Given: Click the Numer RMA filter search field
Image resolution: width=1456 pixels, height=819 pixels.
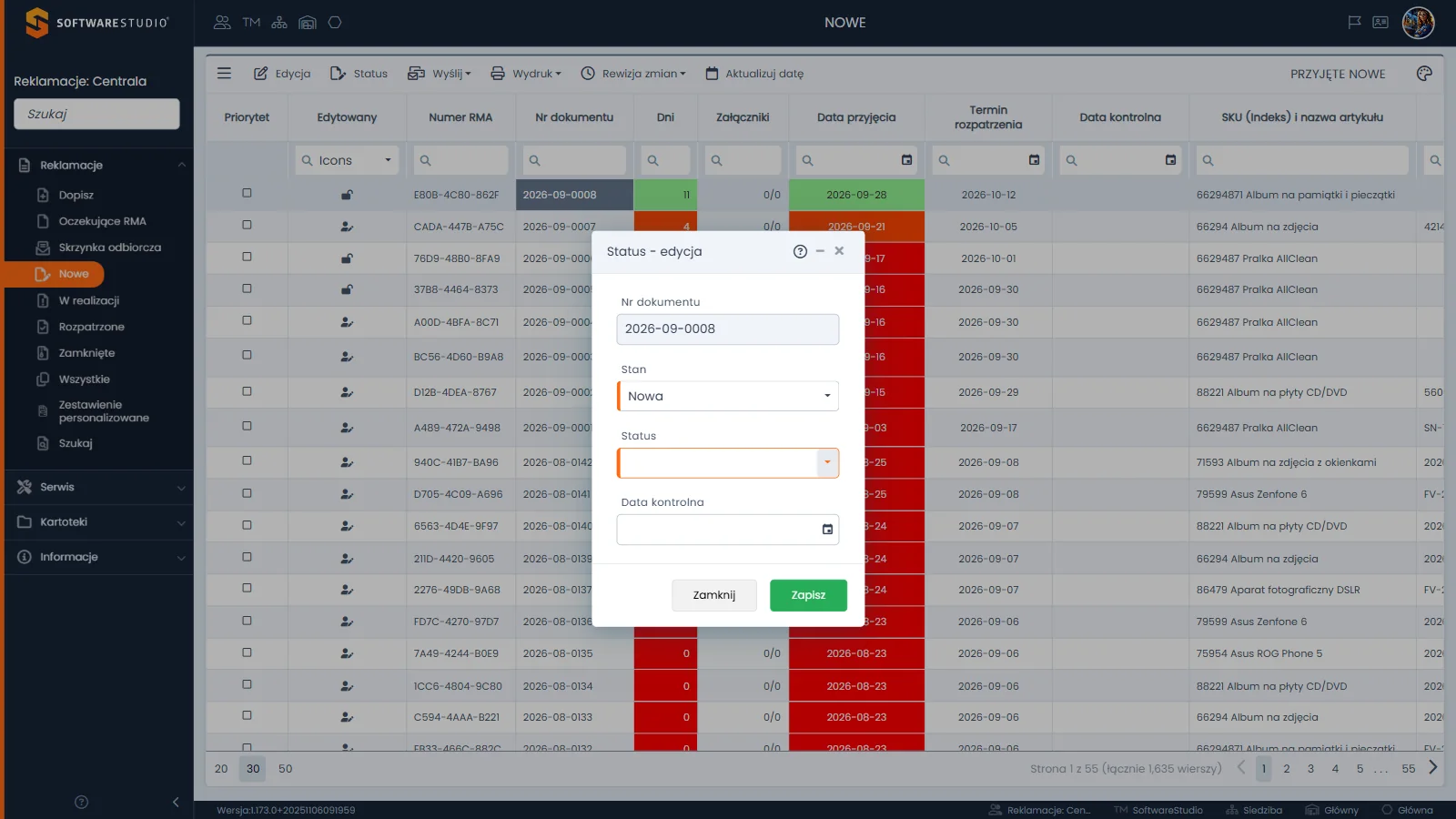Looking at the screenshot, I should [460, 160].
